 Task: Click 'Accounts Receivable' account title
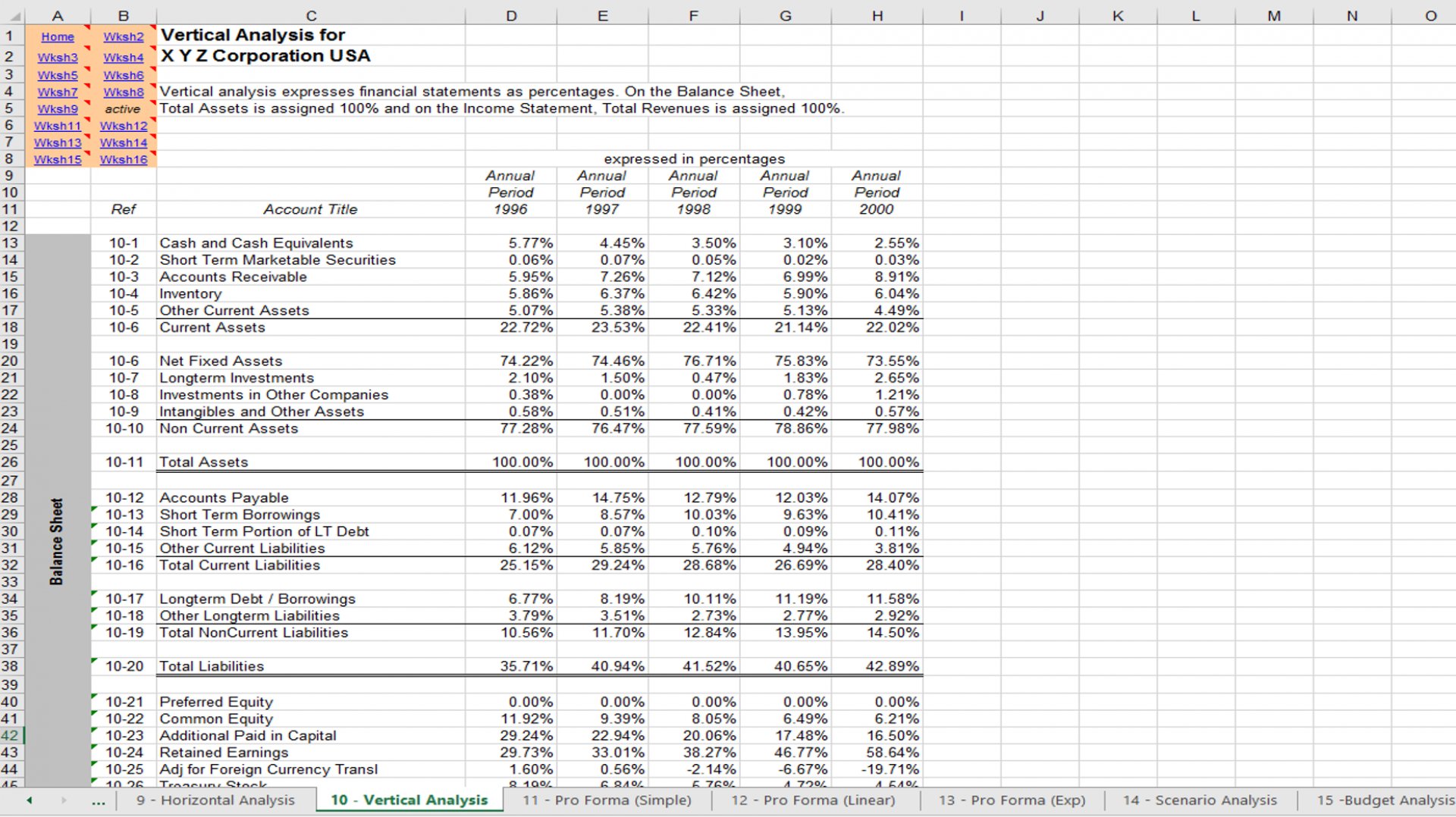[311, 277]
